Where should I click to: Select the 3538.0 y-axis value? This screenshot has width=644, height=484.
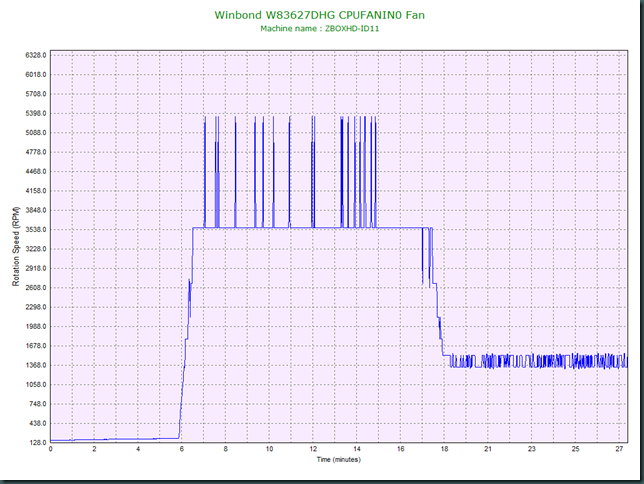(x=36, y=229)
